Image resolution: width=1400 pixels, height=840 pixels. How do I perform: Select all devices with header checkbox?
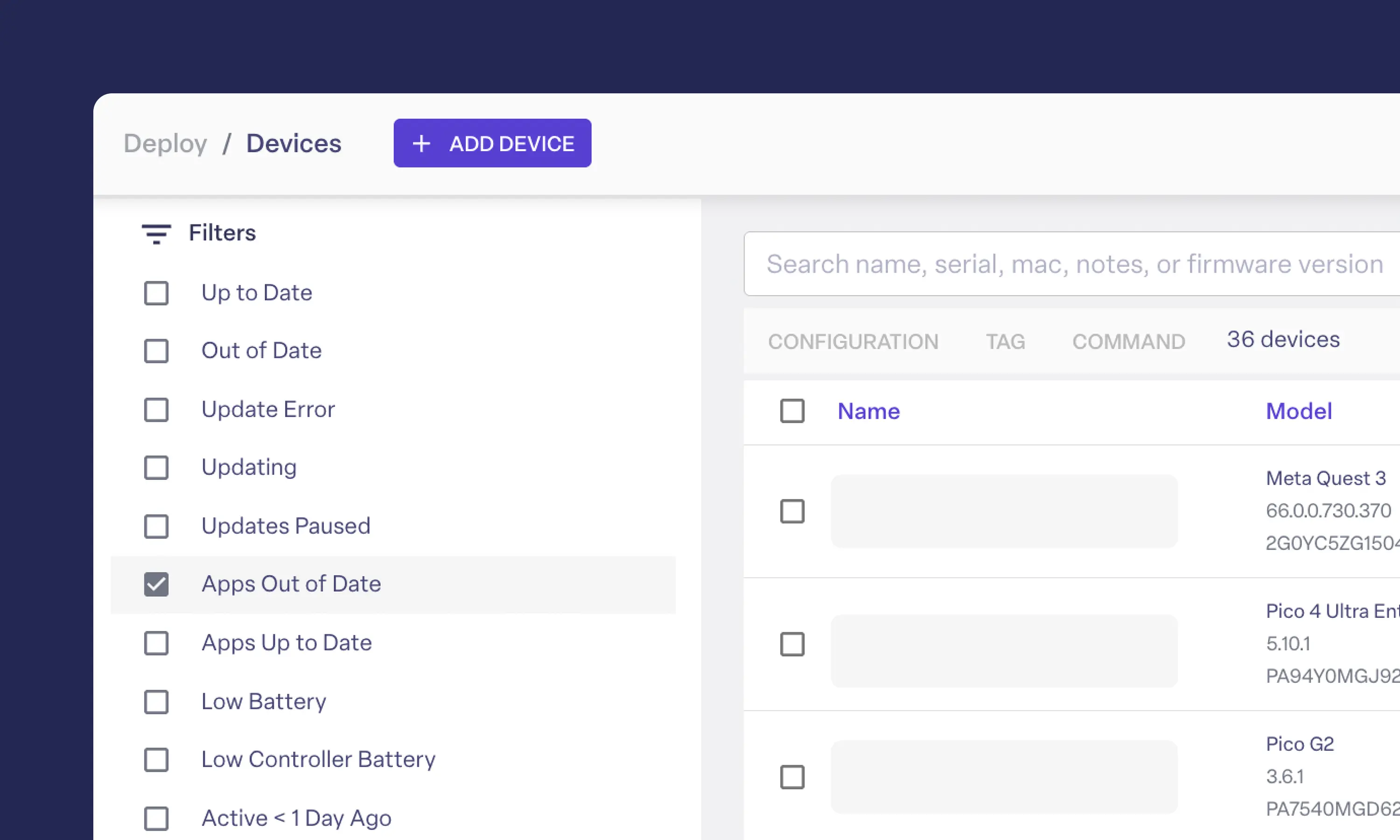click(x=792, y=411)
